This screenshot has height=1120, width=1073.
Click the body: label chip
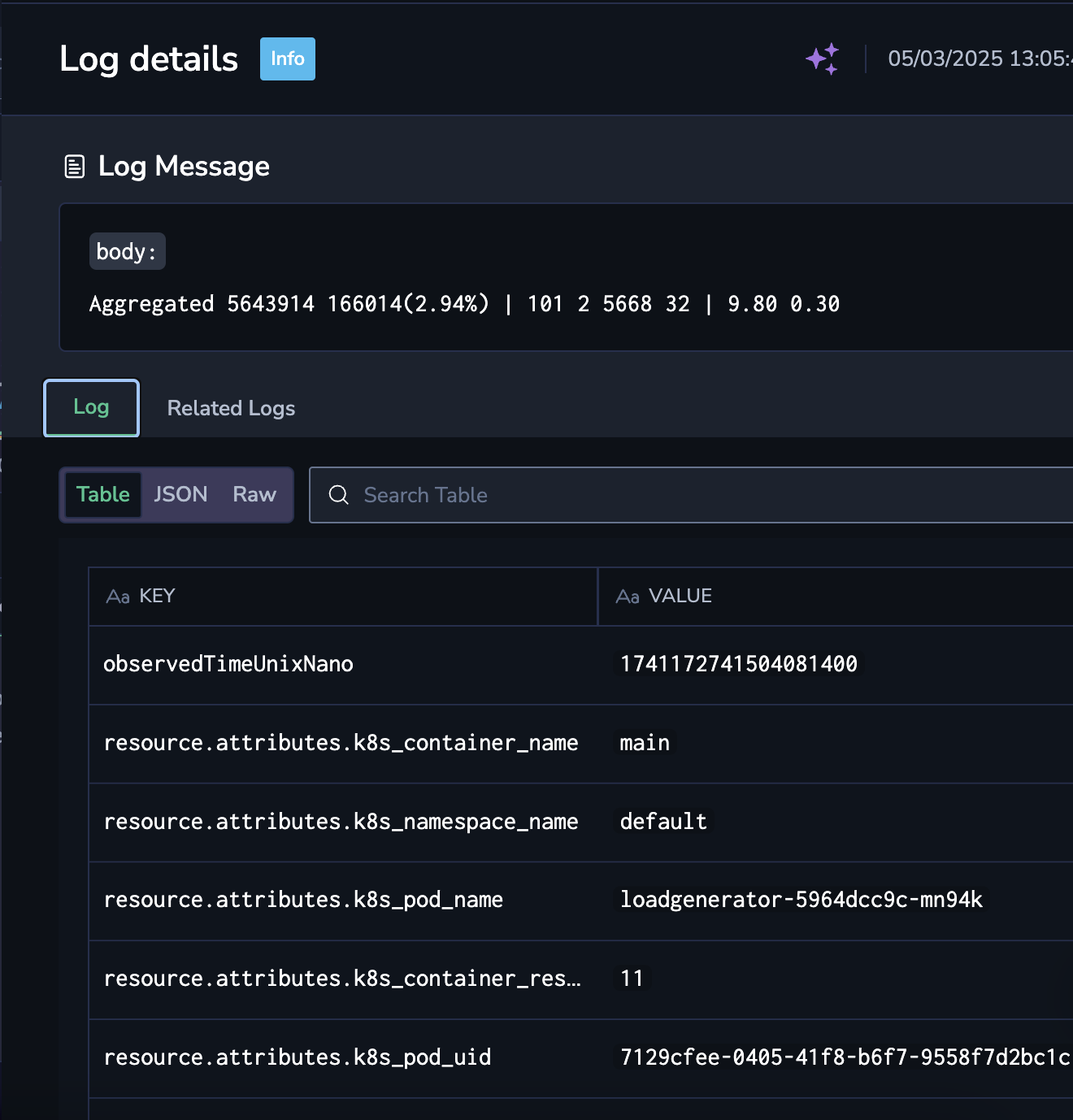127,251
